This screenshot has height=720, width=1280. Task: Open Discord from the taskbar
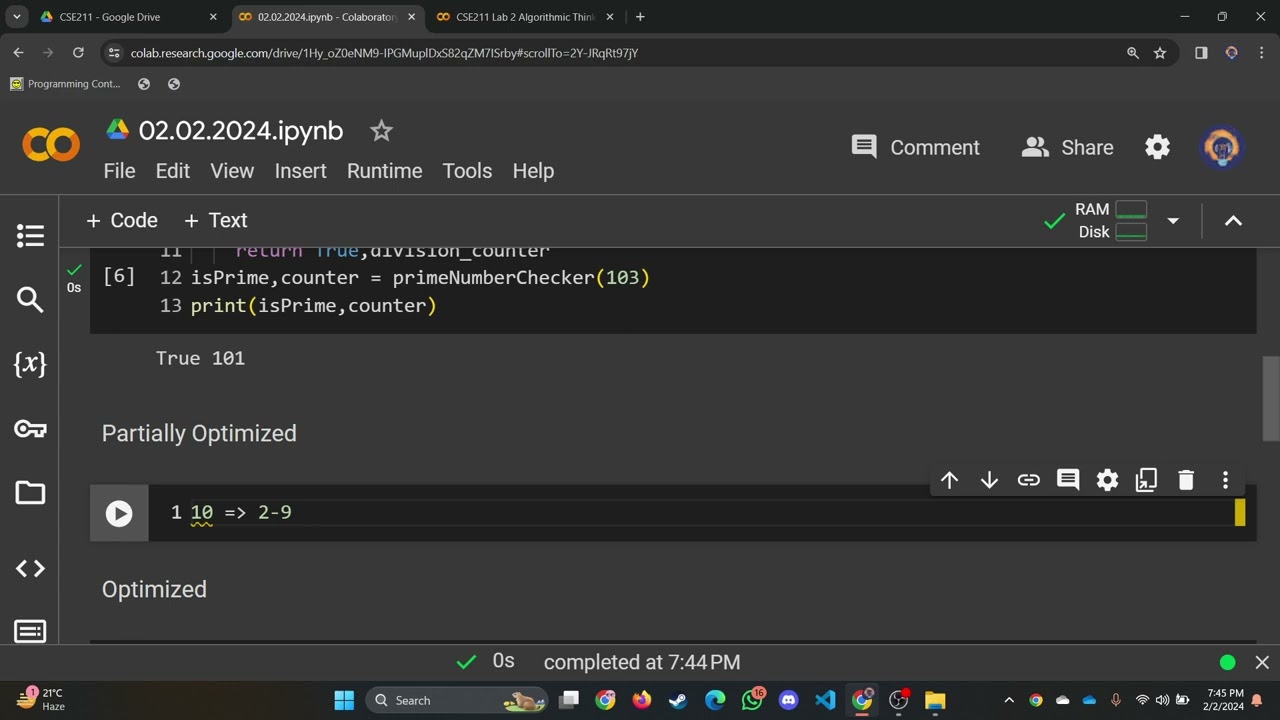[x=788, y=700]
